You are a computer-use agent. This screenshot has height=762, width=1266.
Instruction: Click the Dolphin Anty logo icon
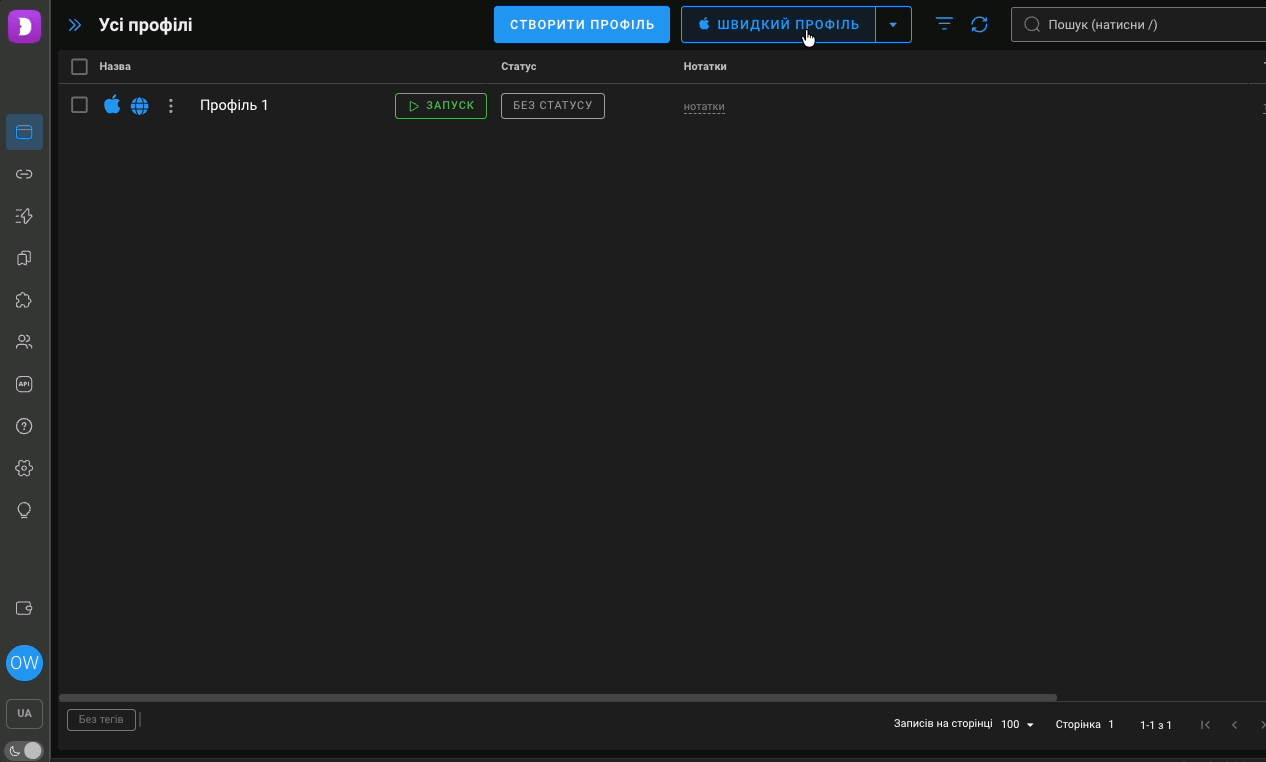[x=24, y=25]
